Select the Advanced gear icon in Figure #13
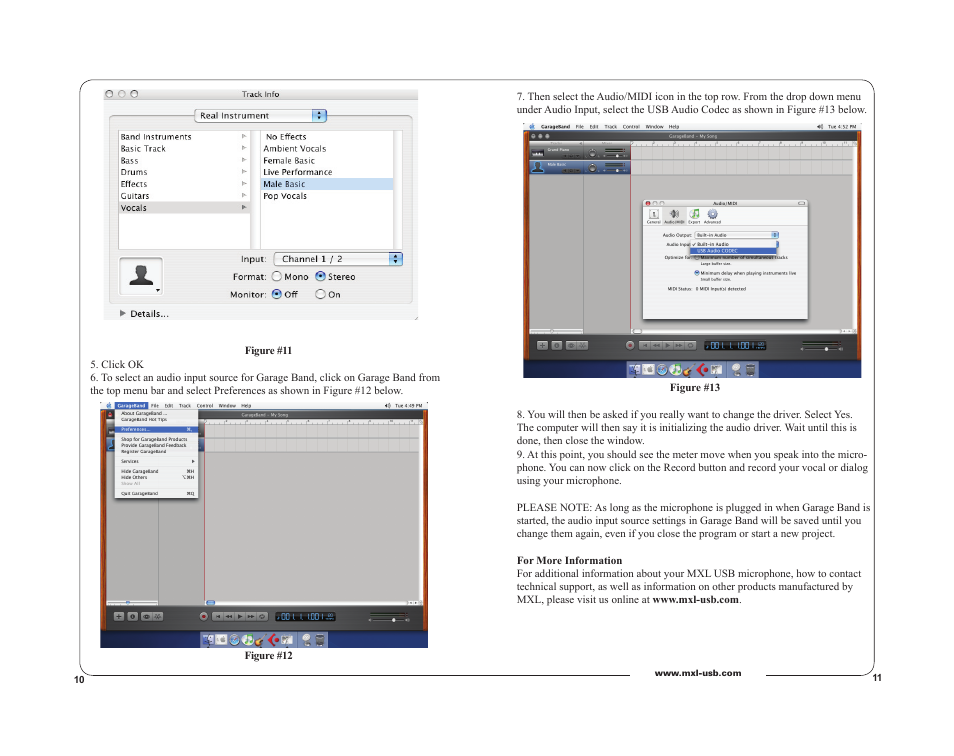 712,216
